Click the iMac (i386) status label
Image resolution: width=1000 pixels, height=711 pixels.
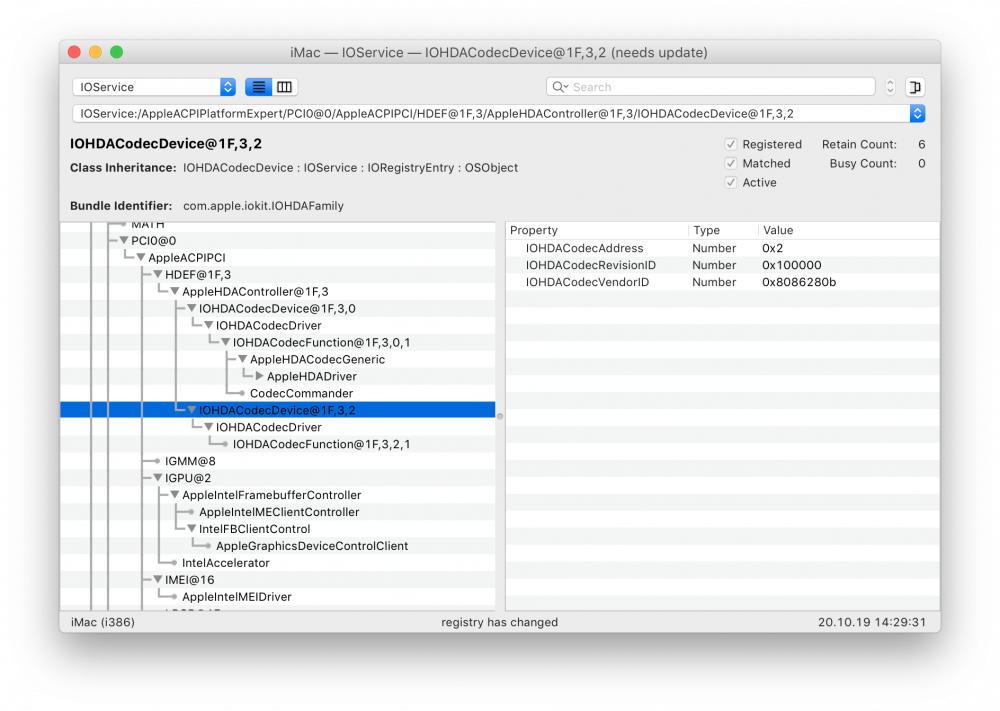click(103, 622)
